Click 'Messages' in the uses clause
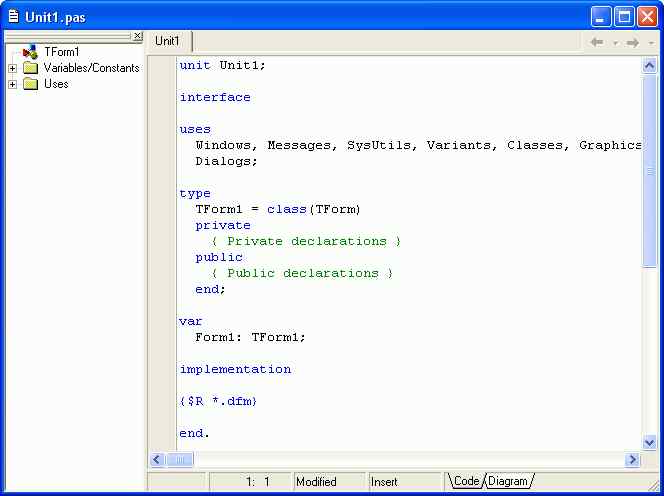Image resolution: width=664 pixels, height=496 pixels. [299, 145]
